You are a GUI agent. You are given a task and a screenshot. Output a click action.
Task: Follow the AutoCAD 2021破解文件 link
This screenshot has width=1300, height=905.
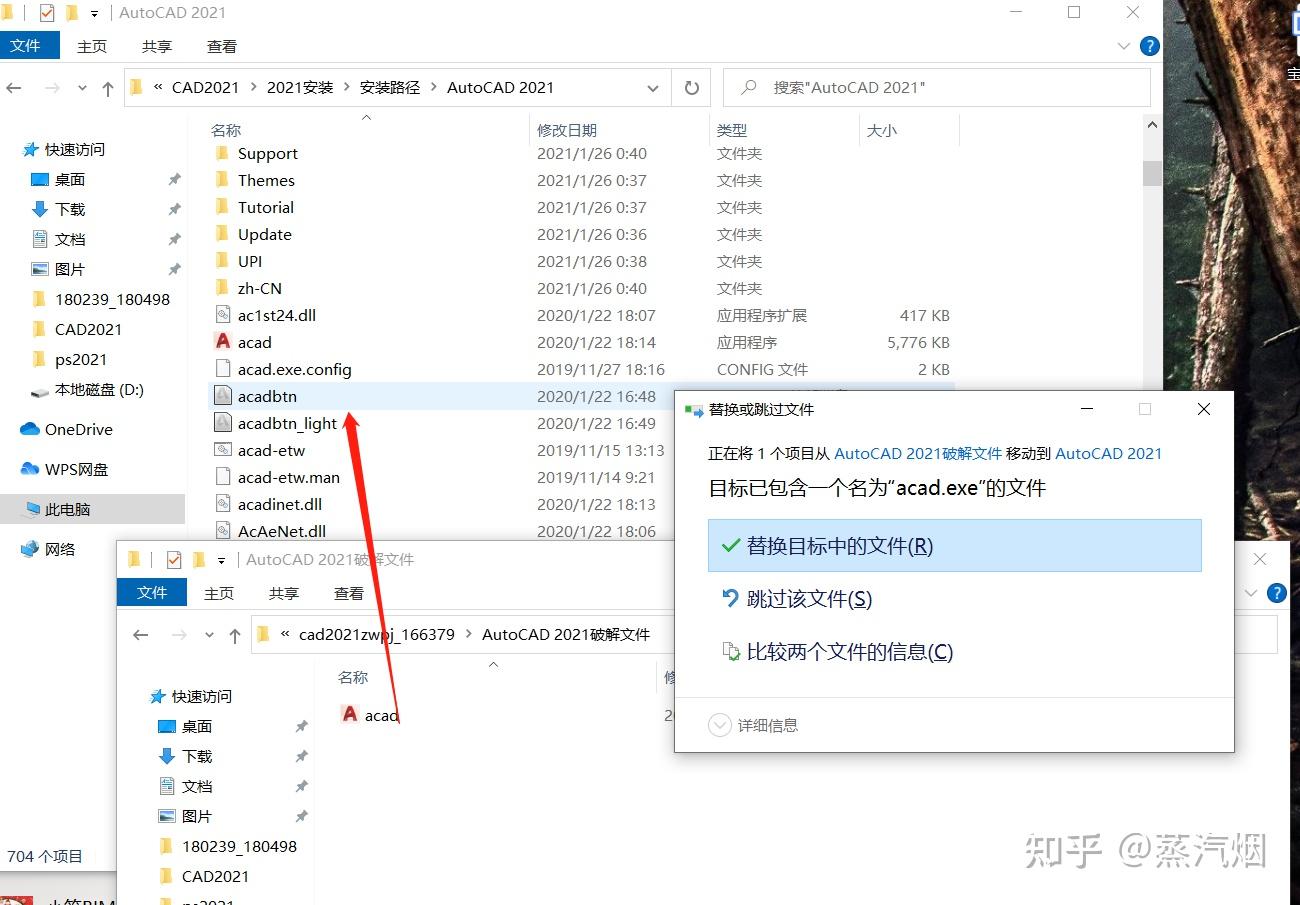coord(917,453)
